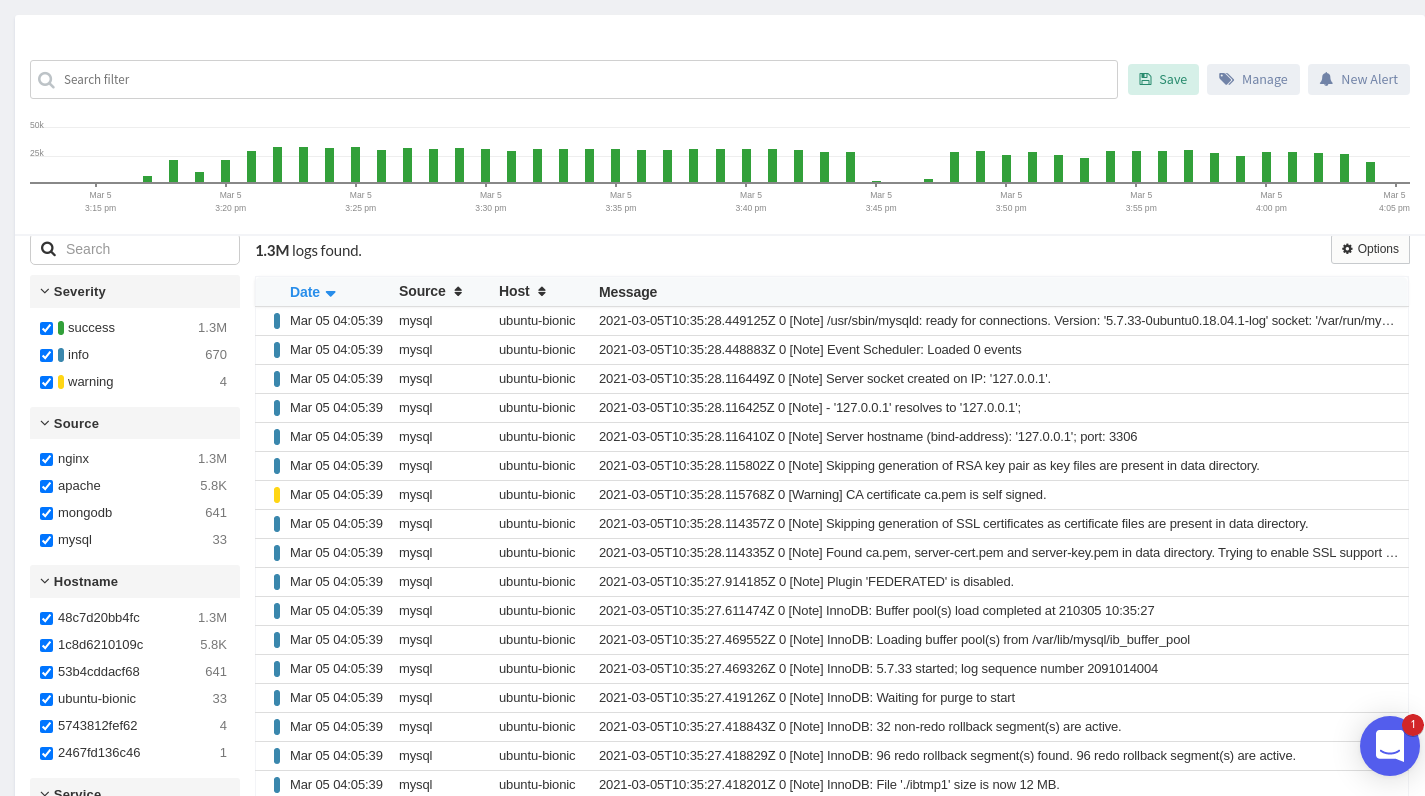Click the red chat notification badge
The height and width of the screenshot is (796, 1425).
point(1412,725)
